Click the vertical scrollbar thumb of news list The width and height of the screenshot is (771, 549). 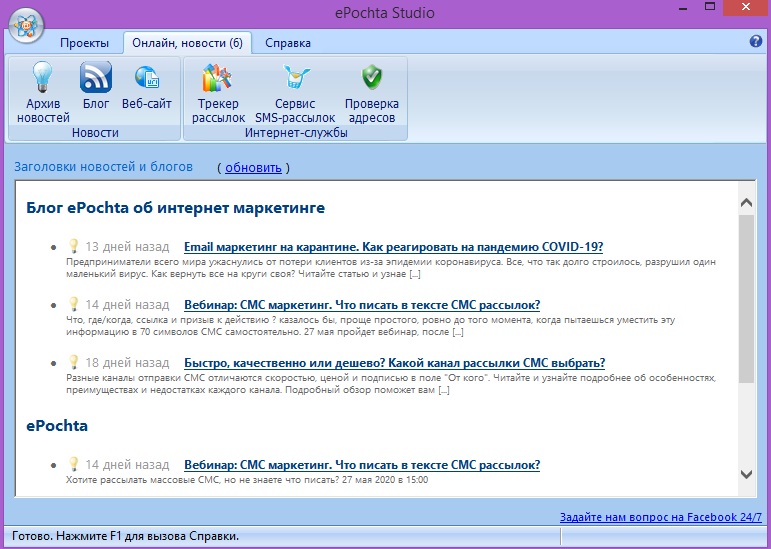(x=746, y=299)
